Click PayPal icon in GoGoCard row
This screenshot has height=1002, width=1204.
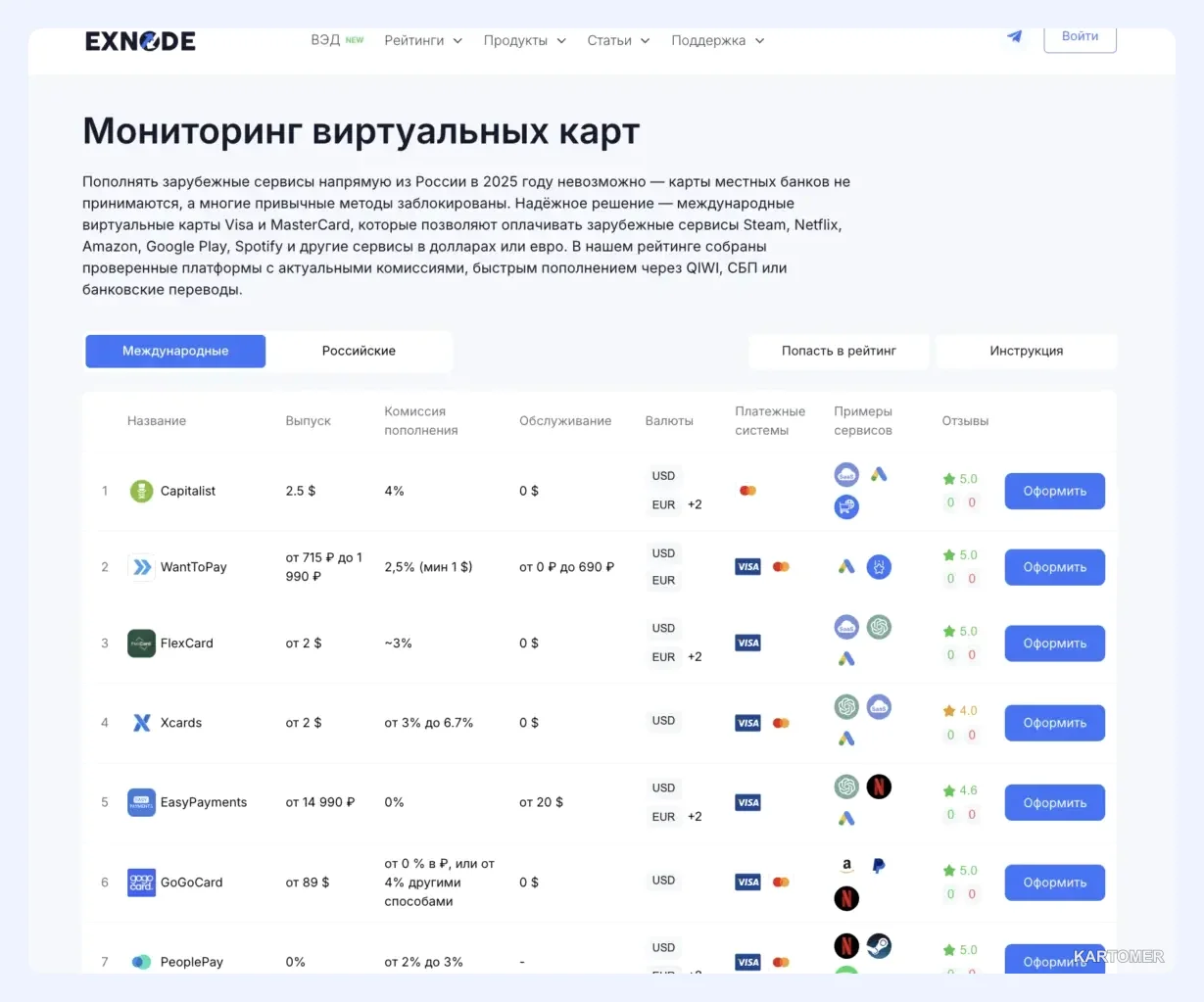pos(879,866)
